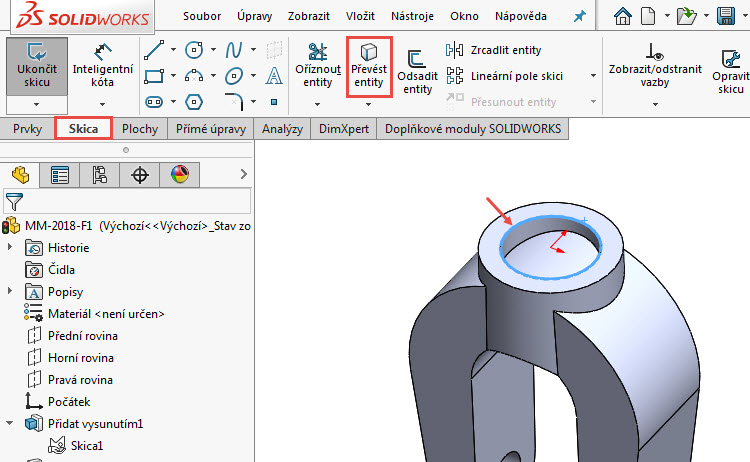Switch to the Analýzy tab
This screenshot has width=750, height=462.
[x=282, y=129]
